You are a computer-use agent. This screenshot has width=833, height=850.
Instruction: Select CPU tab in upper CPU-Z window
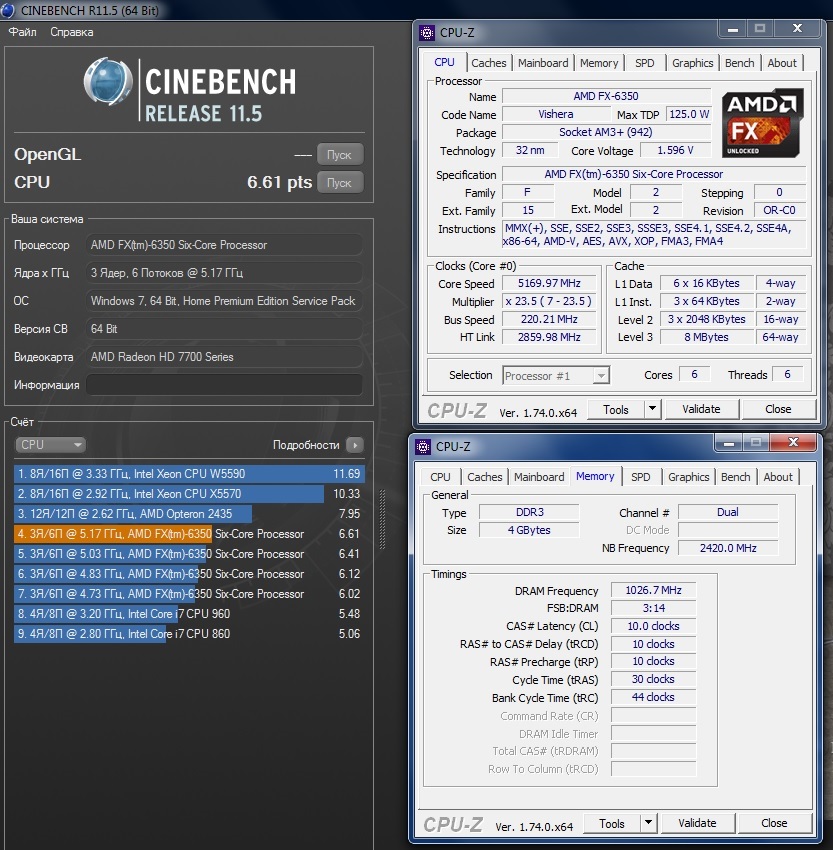click(x=444, y=62)
